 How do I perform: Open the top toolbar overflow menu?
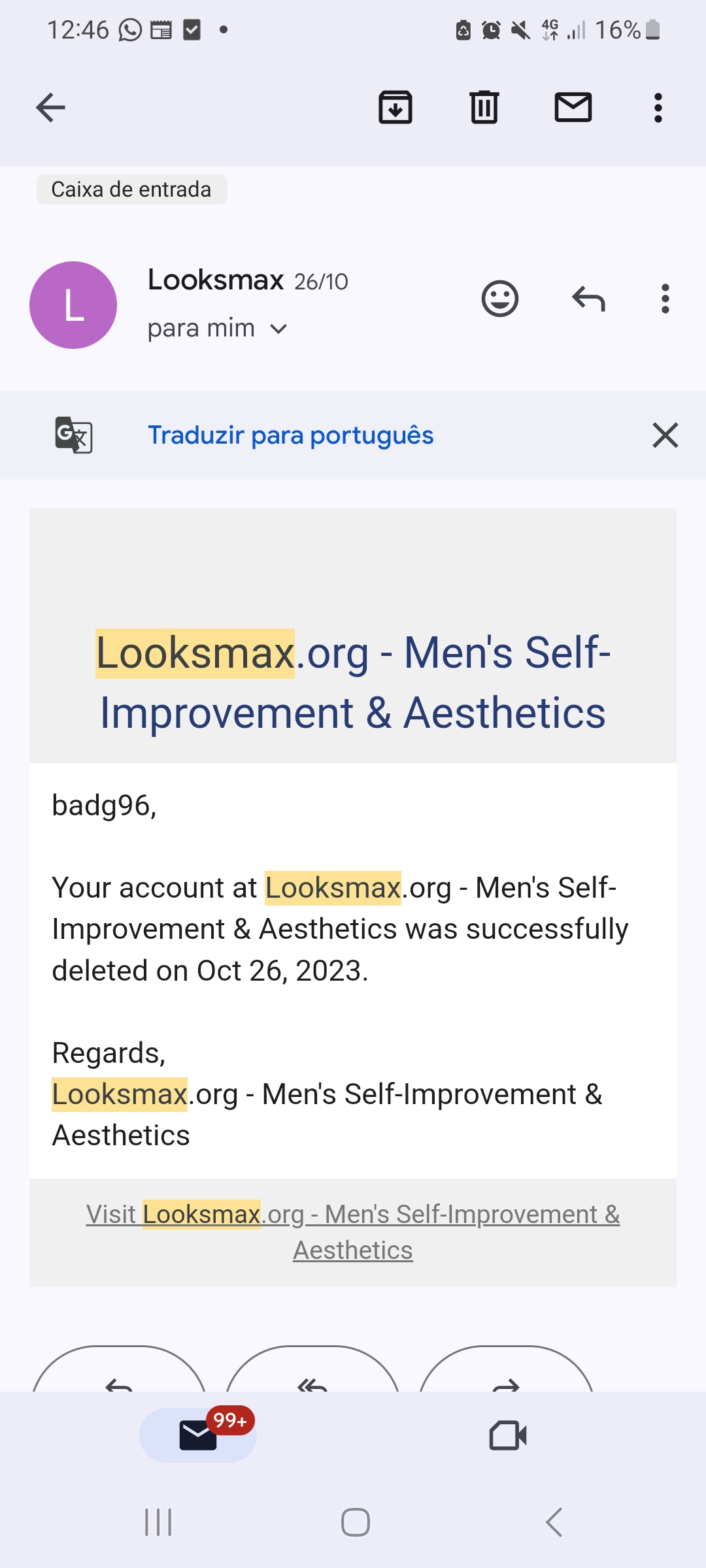[x=658, y=108]
